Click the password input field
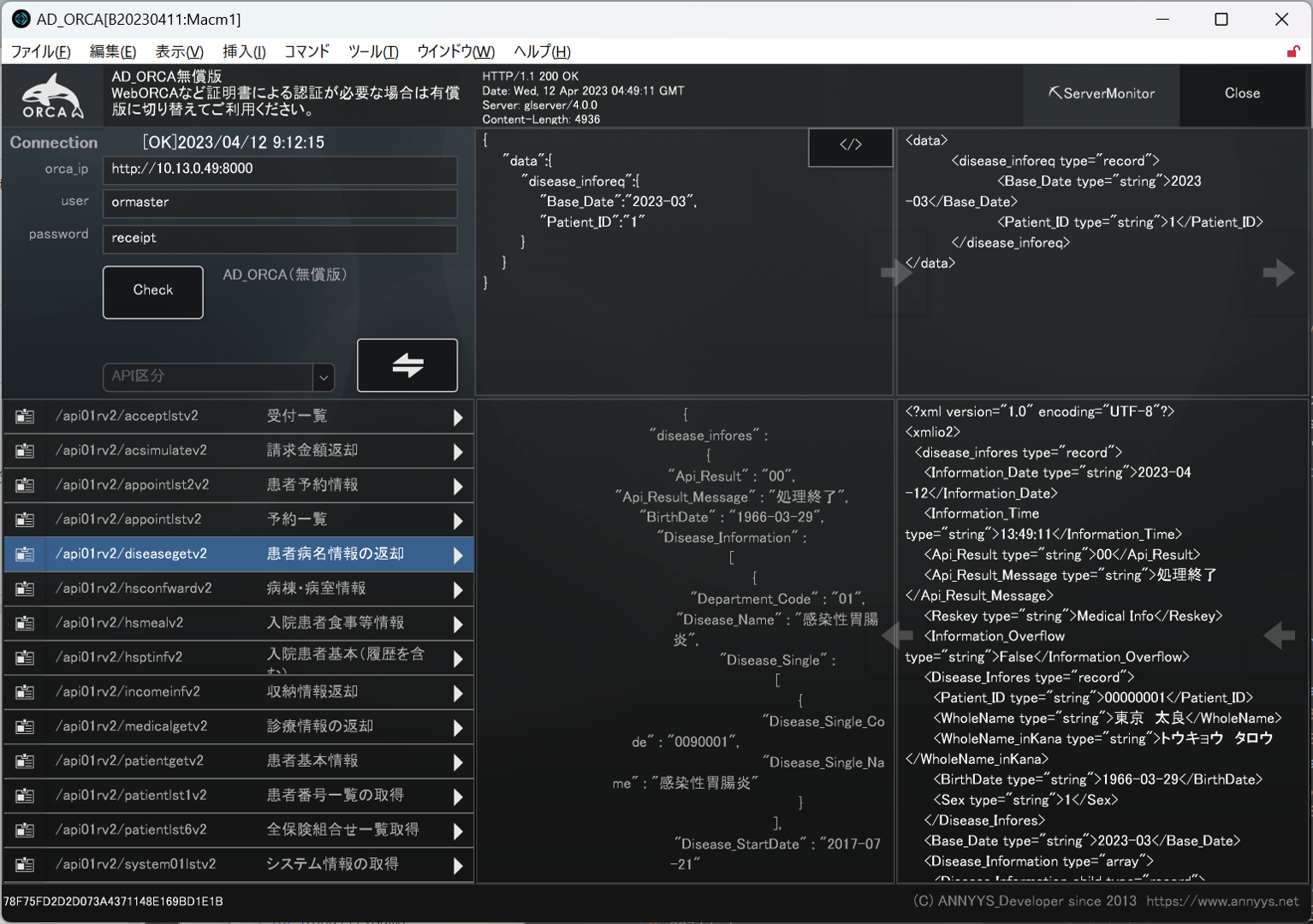Screen dimensions: 1313x924 click(280, 239)
